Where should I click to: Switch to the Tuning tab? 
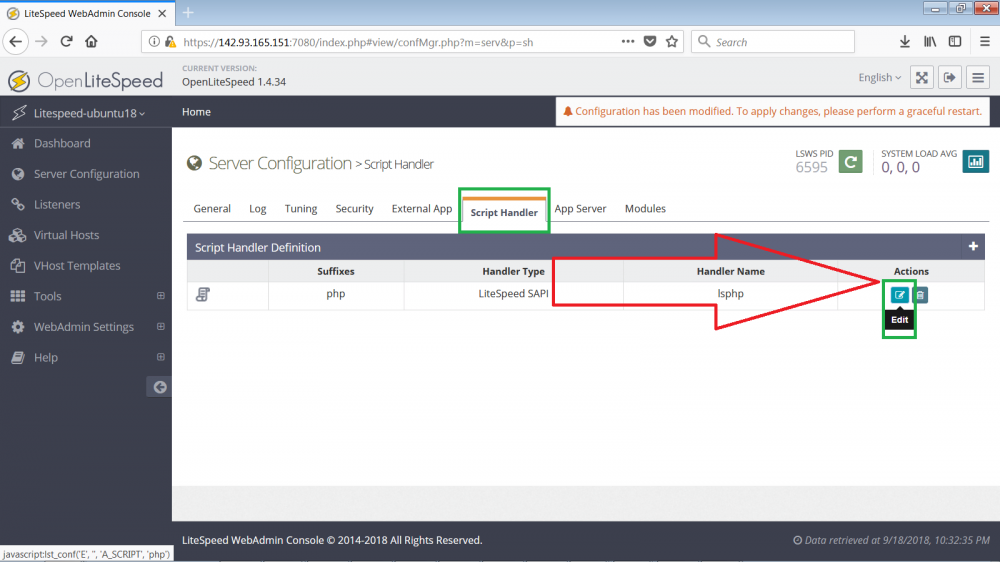tap(300, 209)
